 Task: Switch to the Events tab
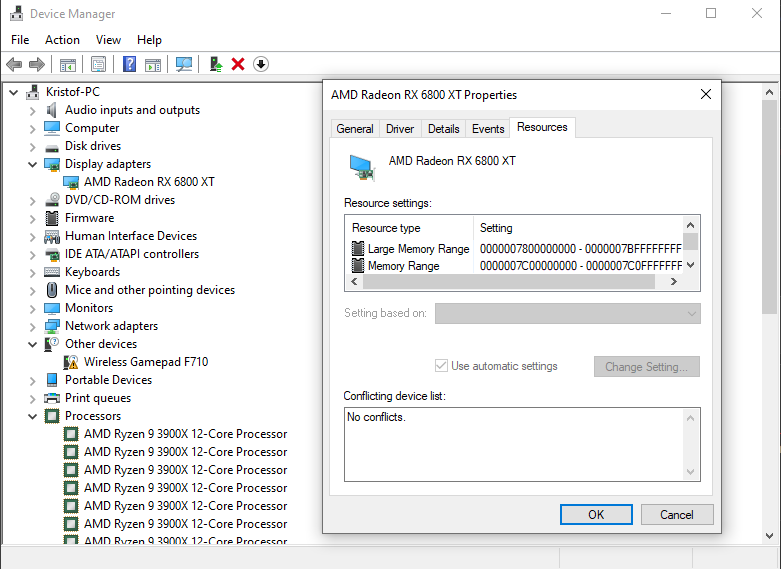point(488,129)
